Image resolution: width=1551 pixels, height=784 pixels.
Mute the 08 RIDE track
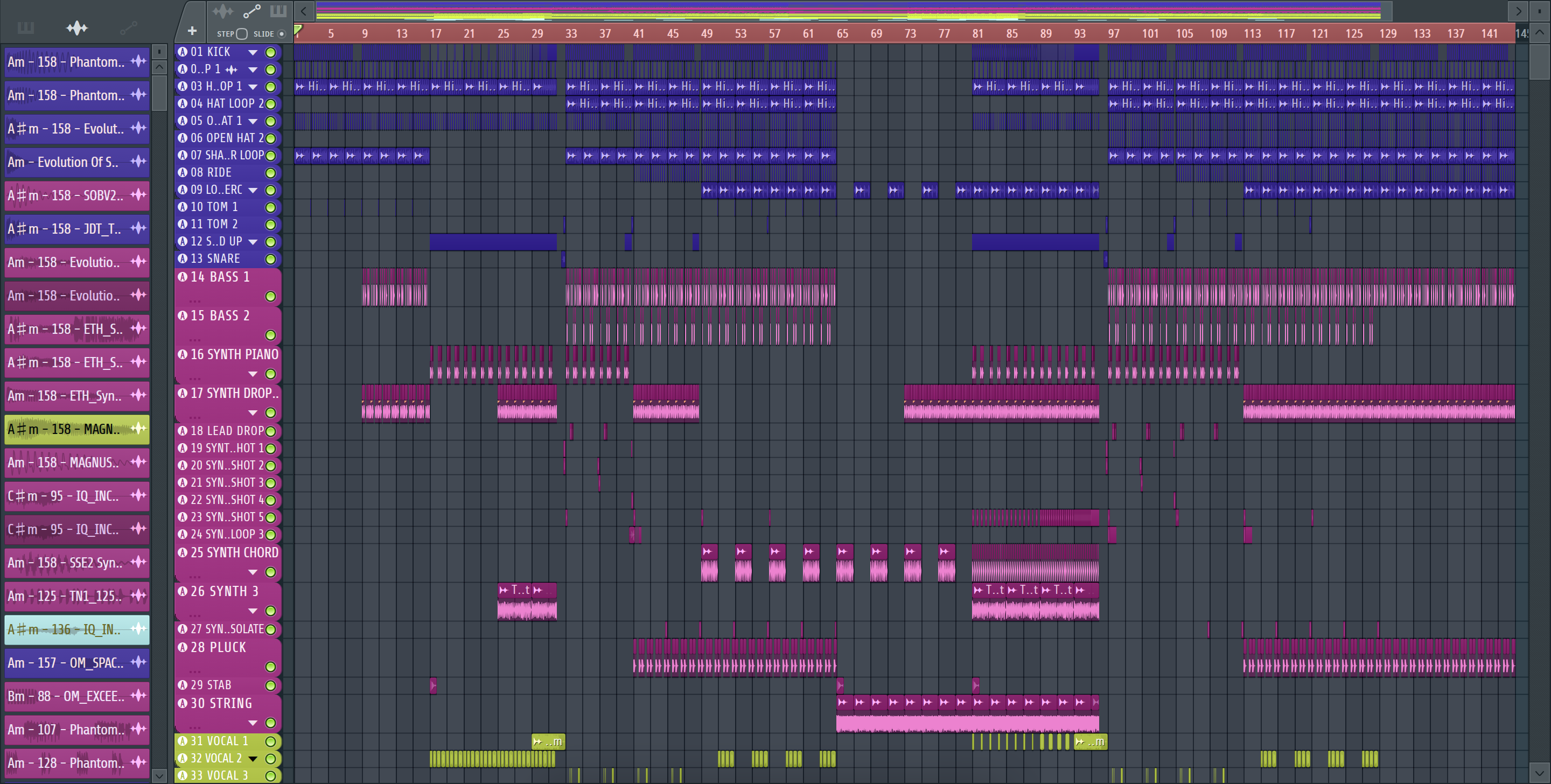point(271,173)
